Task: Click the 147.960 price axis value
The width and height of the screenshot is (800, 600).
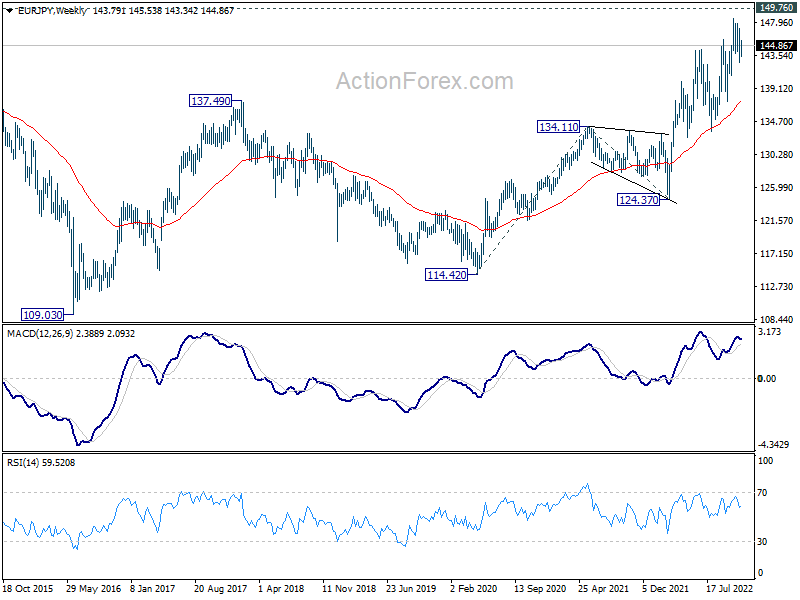Action: click(777, 22)
